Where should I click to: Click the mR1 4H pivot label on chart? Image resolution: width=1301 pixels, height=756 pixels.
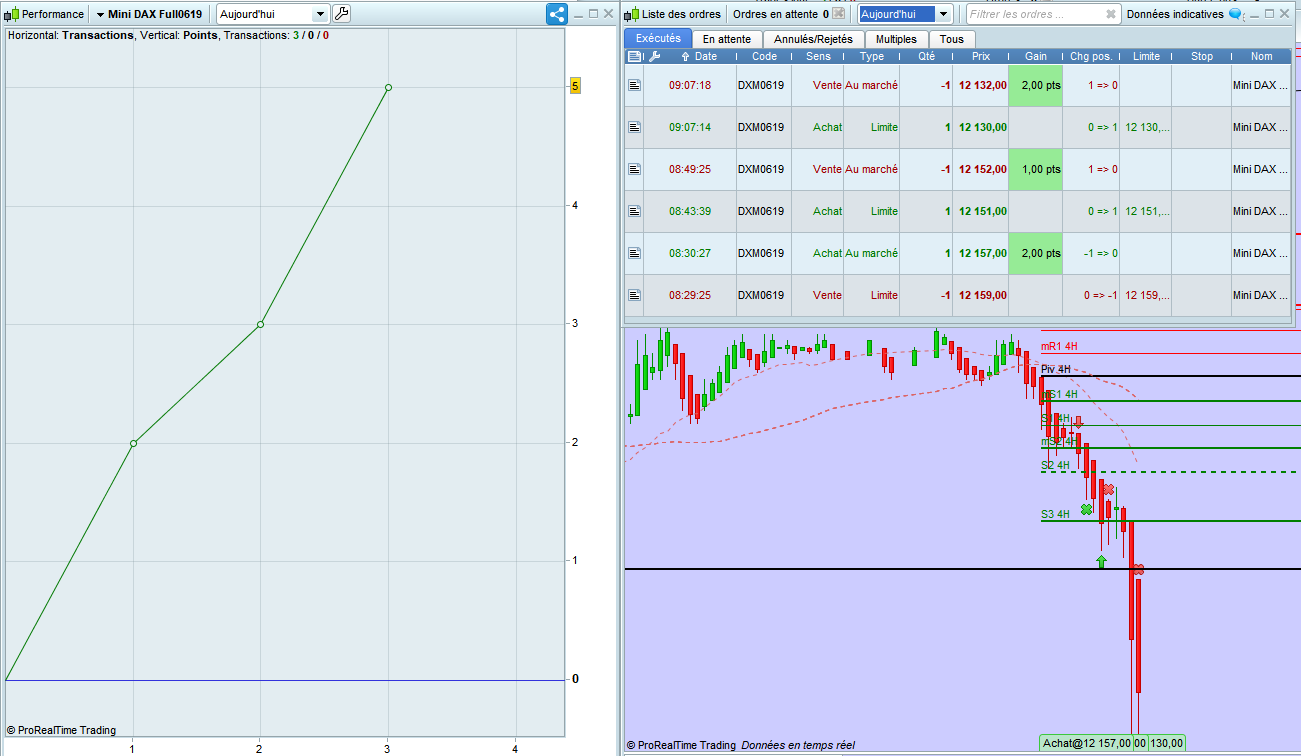[1059, 346]
